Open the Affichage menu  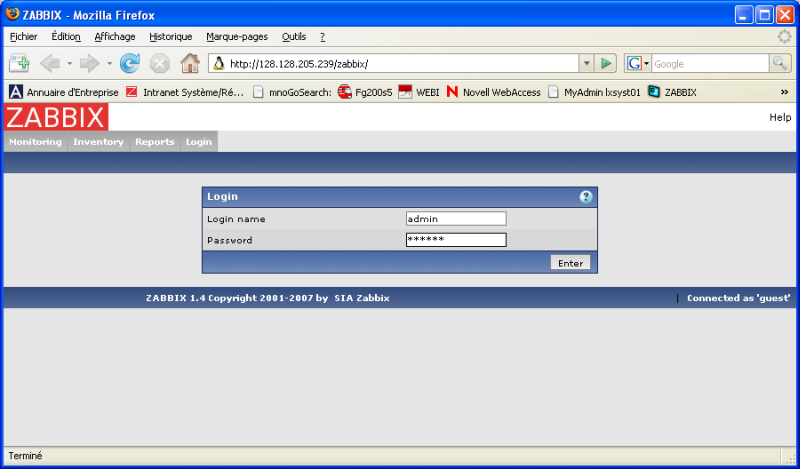(115, 37)
